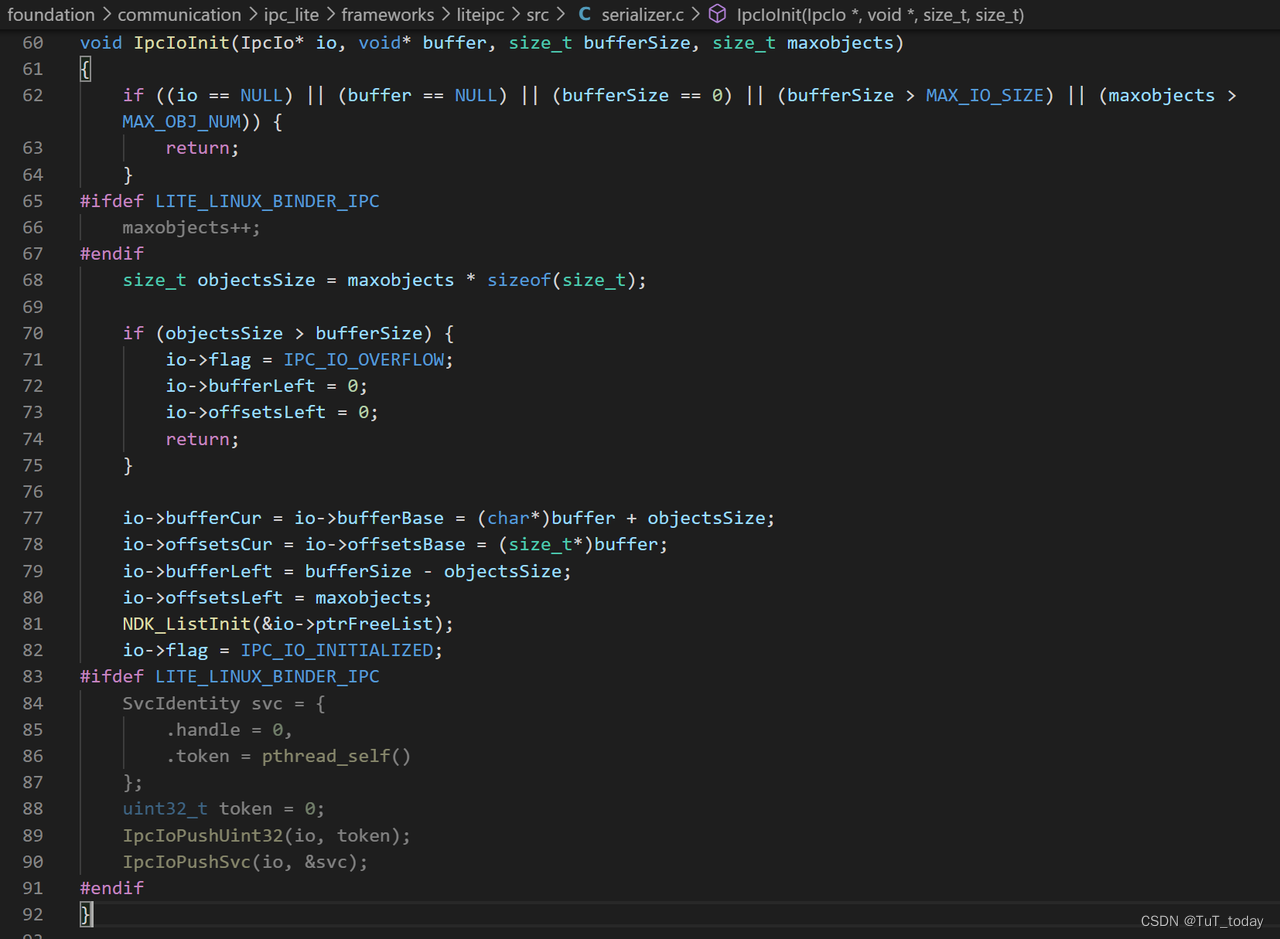Click NDK_ListInit on line 81
The height and width of the screenshot is (939, 1280).
187,624
